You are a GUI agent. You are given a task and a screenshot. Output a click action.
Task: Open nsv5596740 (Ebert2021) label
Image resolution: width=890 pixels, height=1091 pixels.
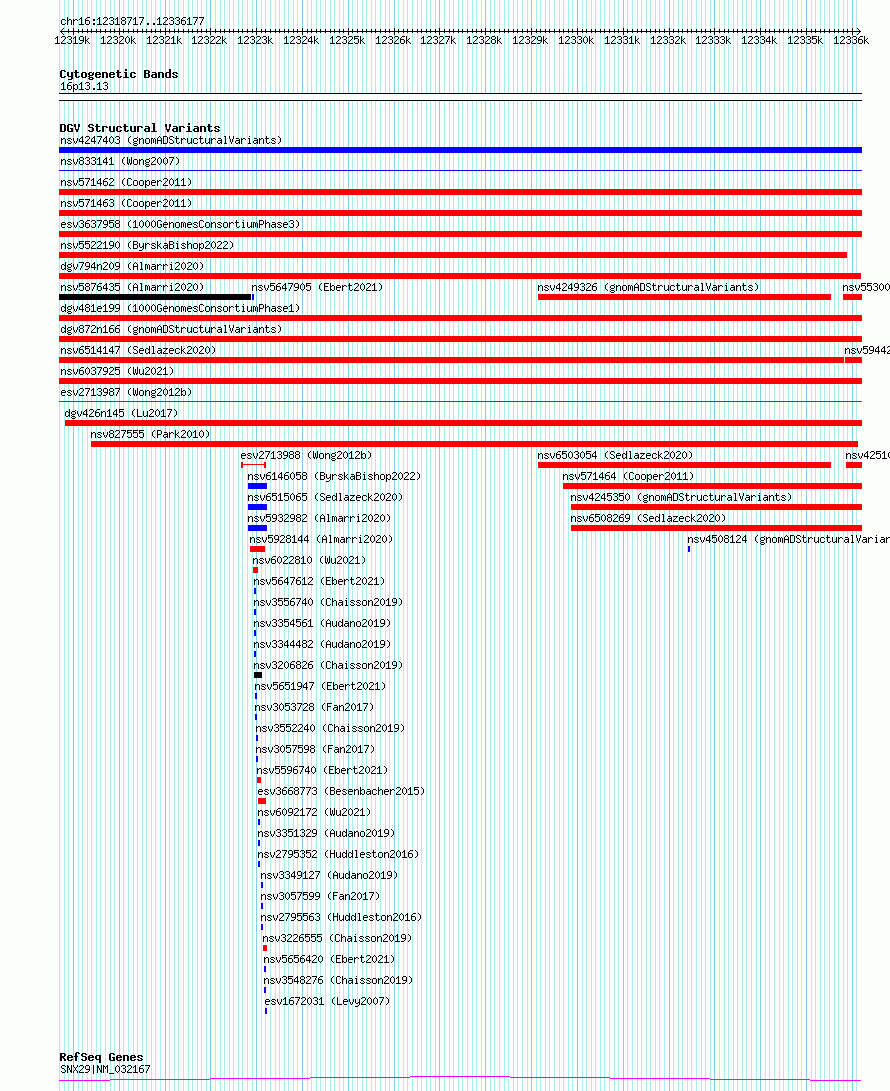coord(322,770)
